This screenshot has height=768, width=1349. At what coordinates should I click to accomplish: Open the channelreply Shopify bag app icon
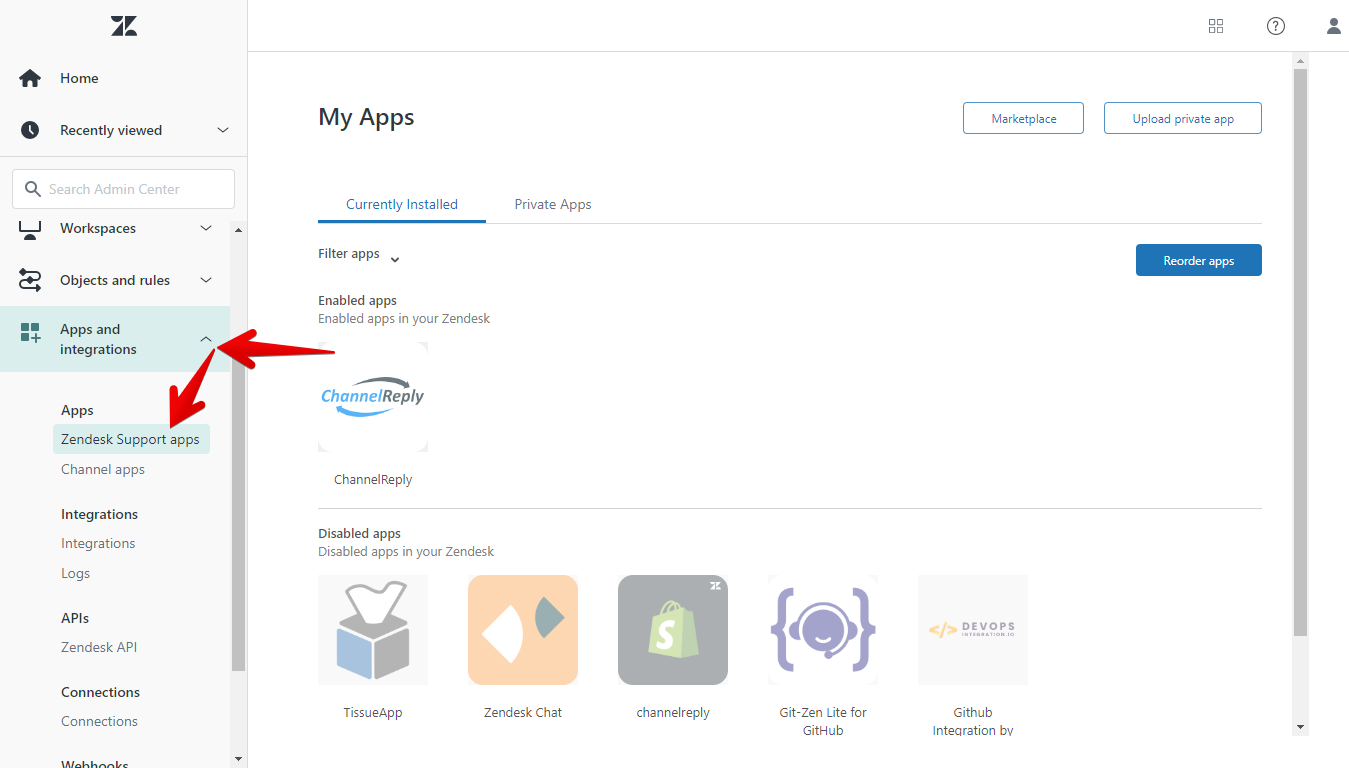(x=673, y=630)
